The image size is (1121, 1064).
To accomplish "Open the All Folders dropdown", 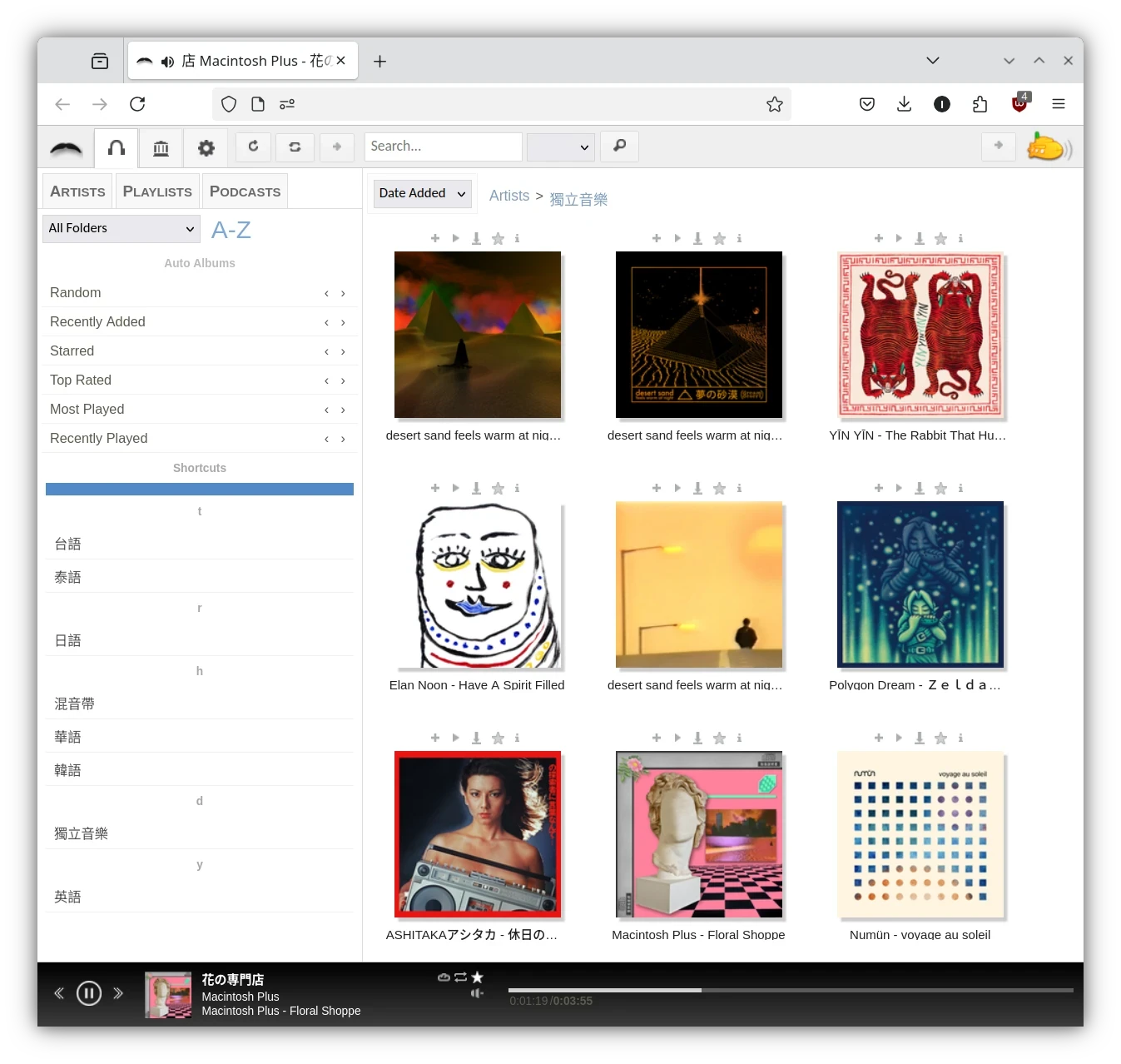I will (x=121, y=228).
